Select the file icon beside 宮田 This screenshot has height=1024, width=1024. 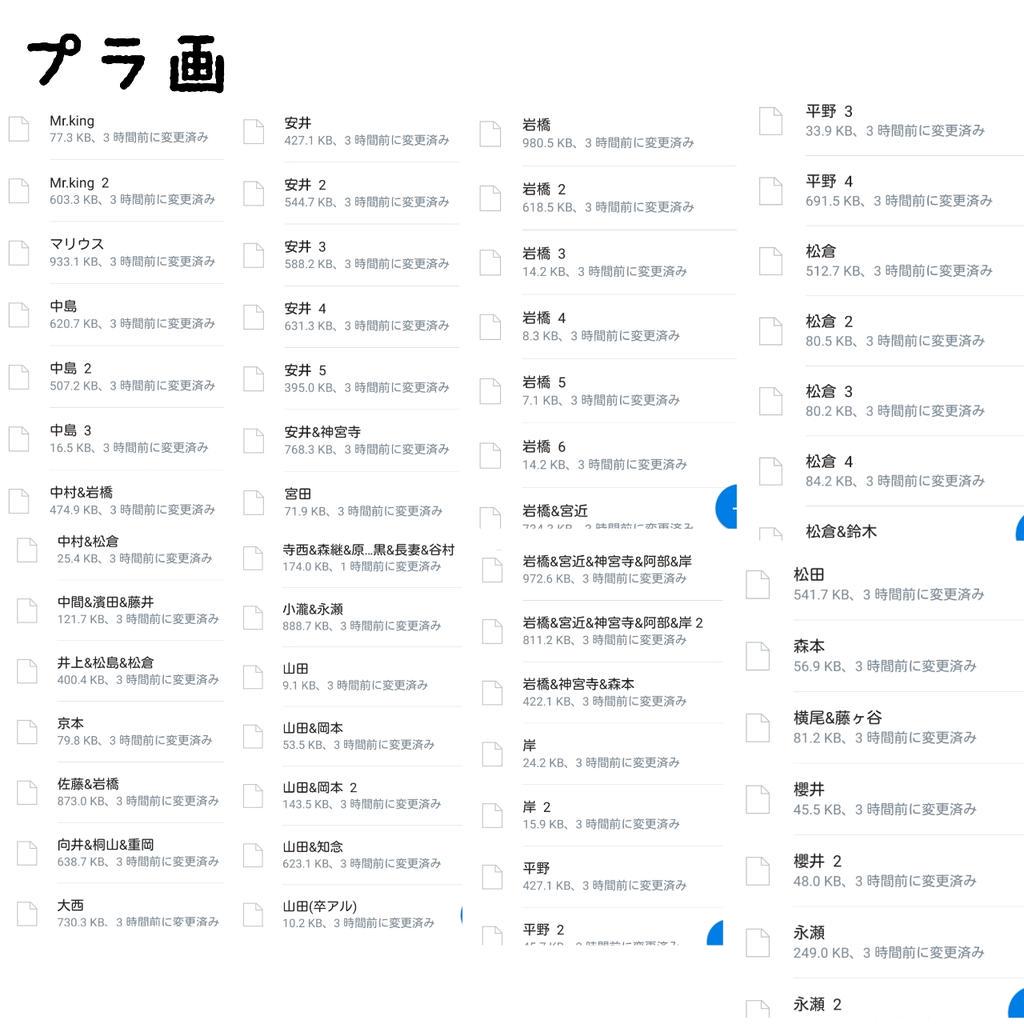253,502
